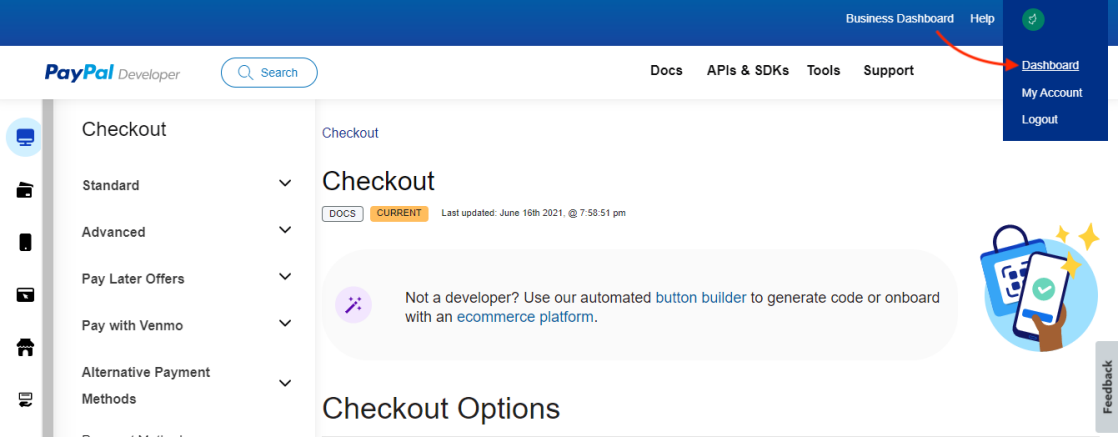1118x437 pixels.
Task: Click the PayPal Developer logo
Action: (112, 73)
